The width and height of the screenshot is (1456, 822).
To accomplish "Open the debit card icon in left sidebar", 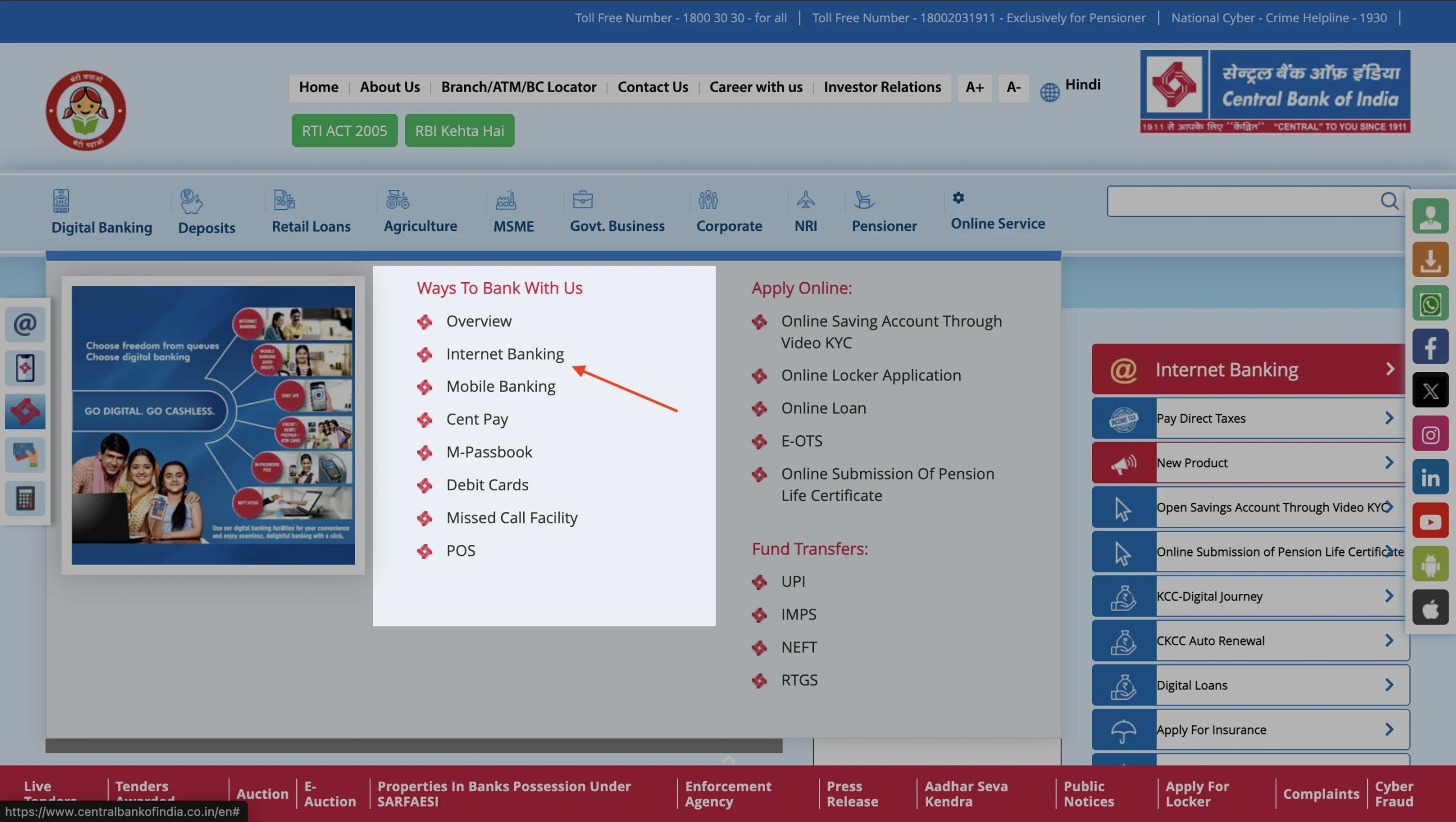I will coord(24,455).
